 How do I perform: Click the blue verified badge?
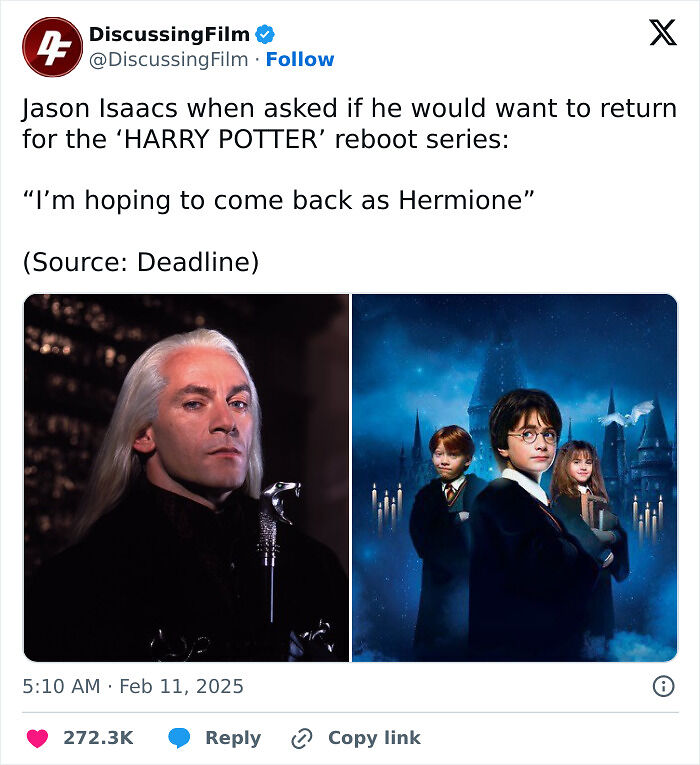click(265, 35)
